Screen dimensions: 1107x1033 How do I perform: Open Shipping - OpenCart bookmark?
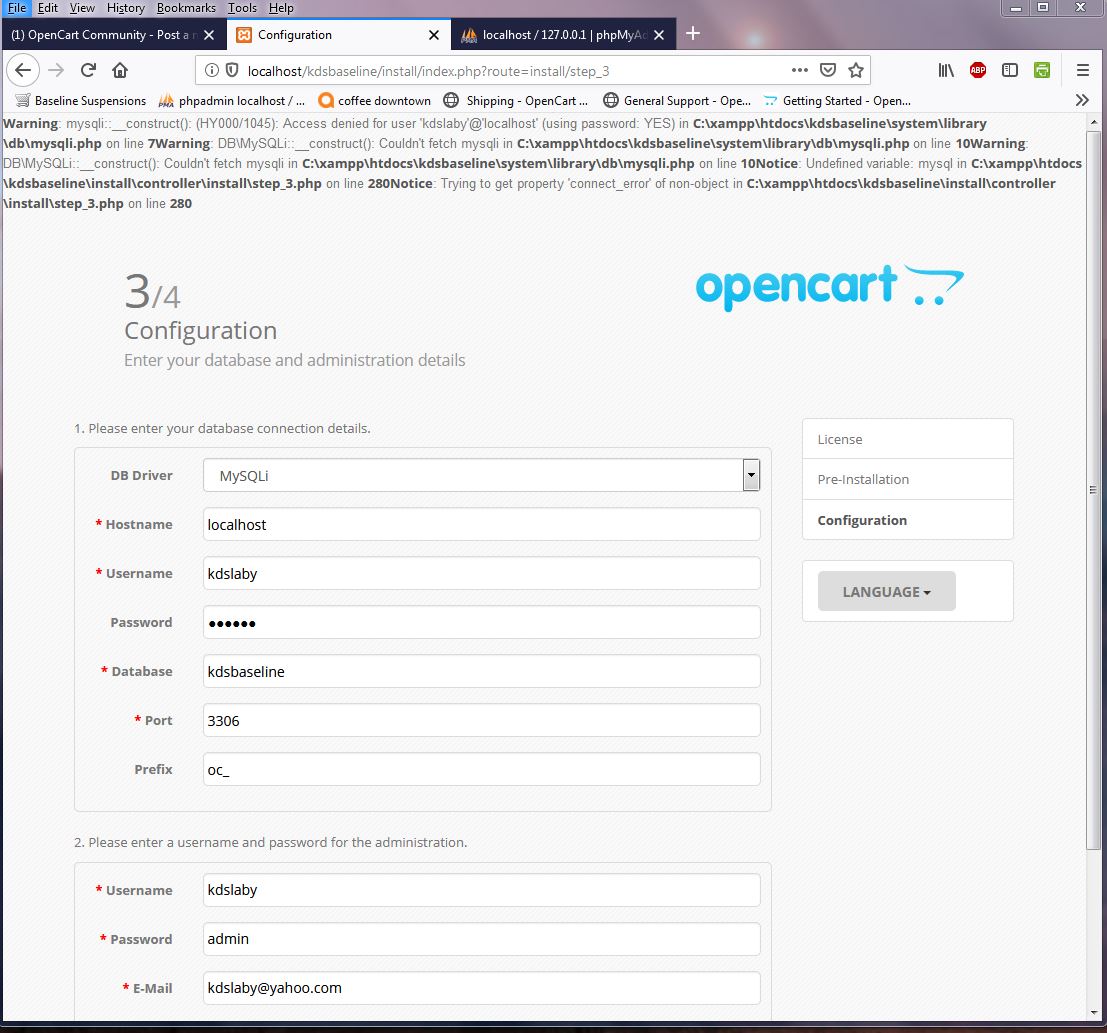coord(515,100)
